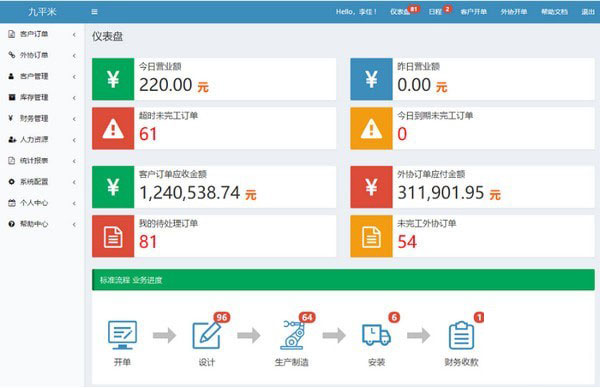Click the blue yen icon for 昨日营业额
This screenshot has height=388, width=600.
[x=372, y=79]
